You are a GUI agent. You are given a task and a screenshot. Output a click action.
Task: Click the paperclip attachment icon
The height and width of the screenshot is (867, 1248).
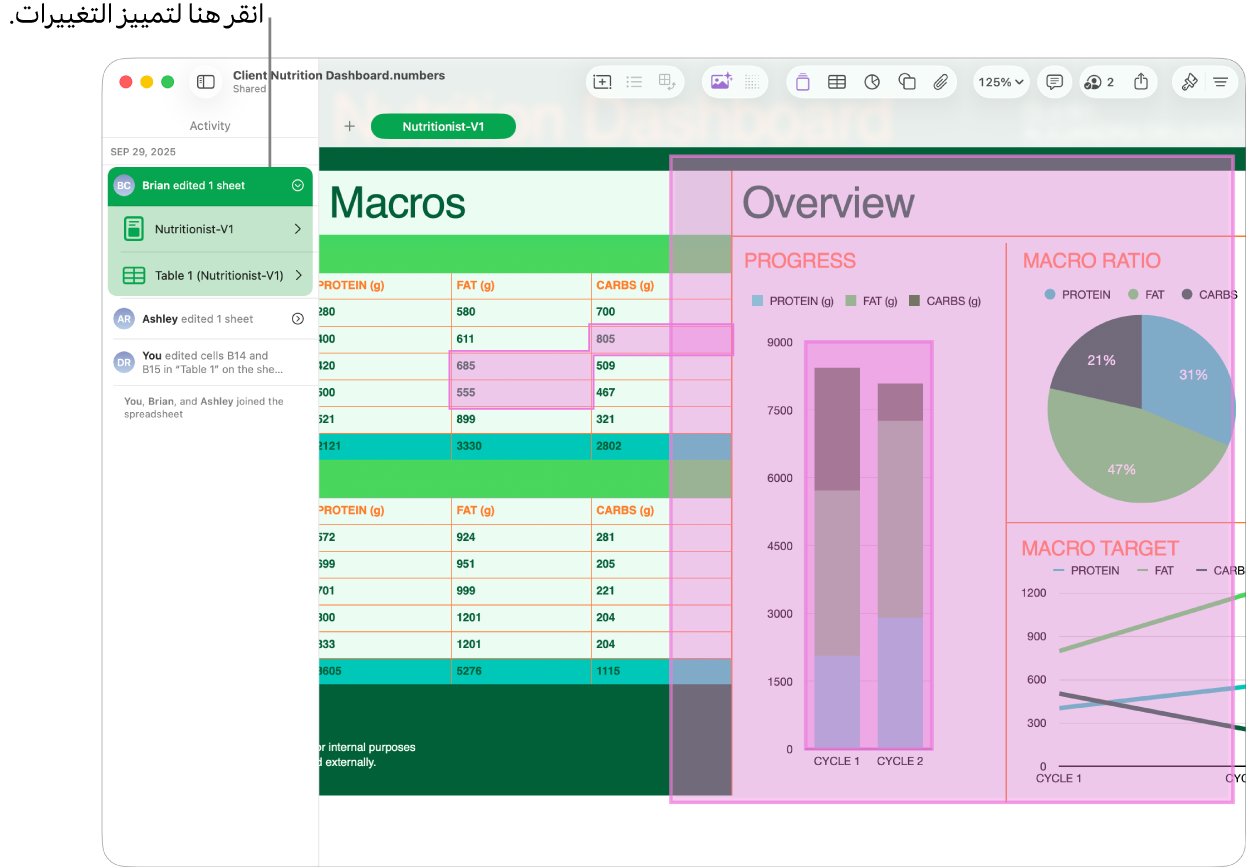coord(941,82)
